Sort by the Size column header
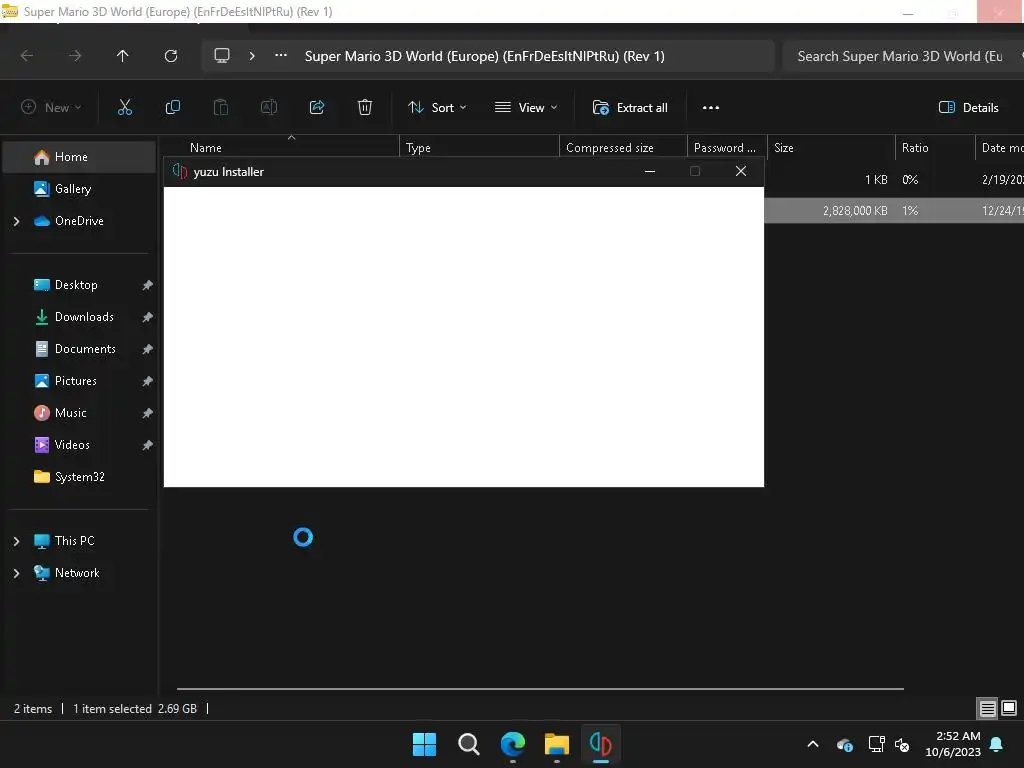This screenshot has width=1024, height=768. [x=831, y=148]
